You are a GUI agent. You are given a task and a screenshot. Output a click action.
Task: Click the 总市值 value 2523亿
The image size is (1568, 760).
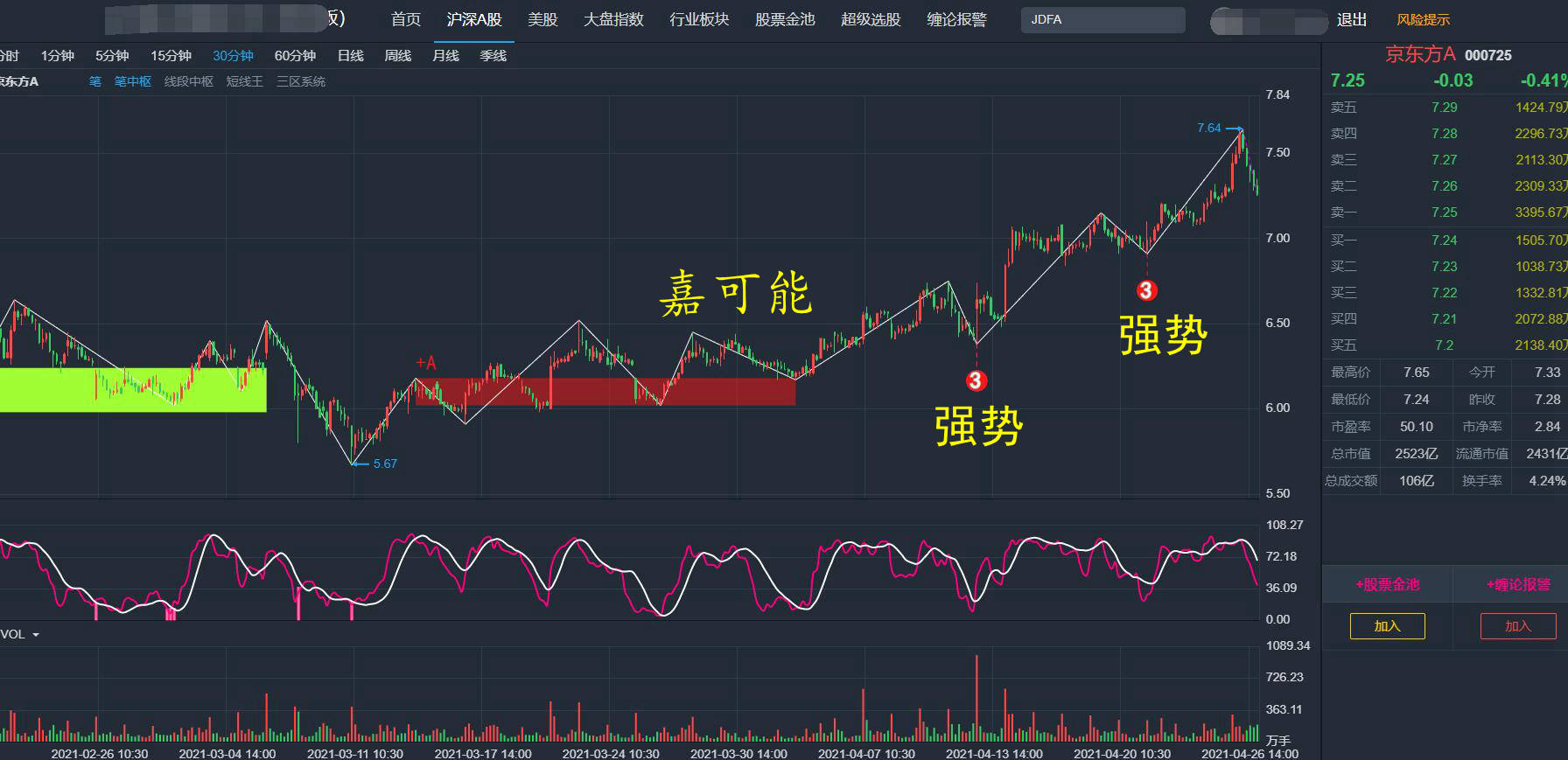1417,453
